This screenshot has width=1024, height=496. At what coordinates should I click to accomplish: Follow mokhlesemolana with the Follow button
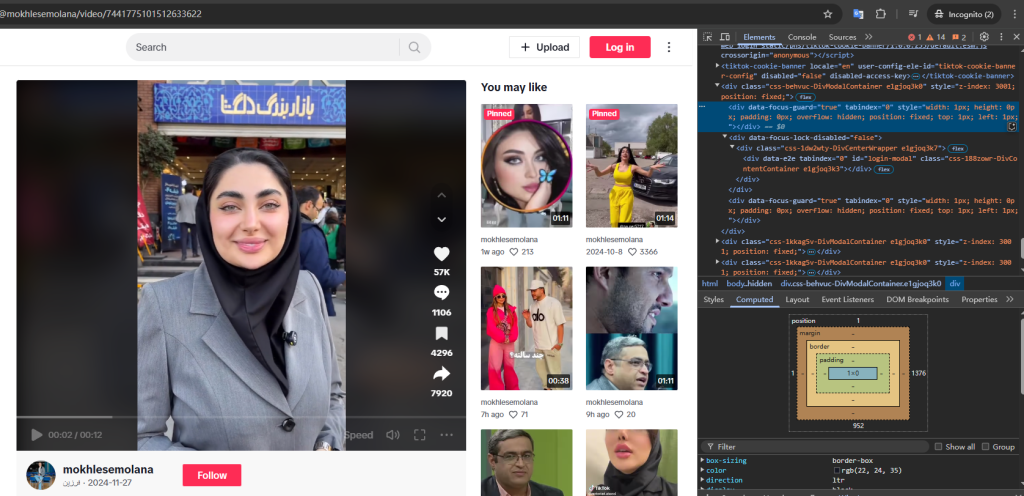(212, 475)
